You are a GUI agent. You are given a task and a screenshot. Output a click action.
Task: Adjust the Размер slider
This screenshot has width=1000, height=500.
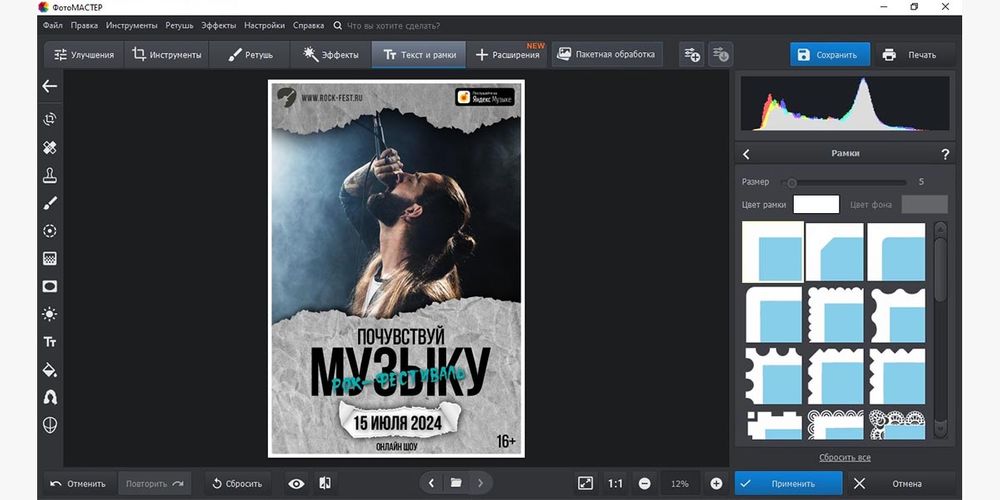(x=844, y=182)
